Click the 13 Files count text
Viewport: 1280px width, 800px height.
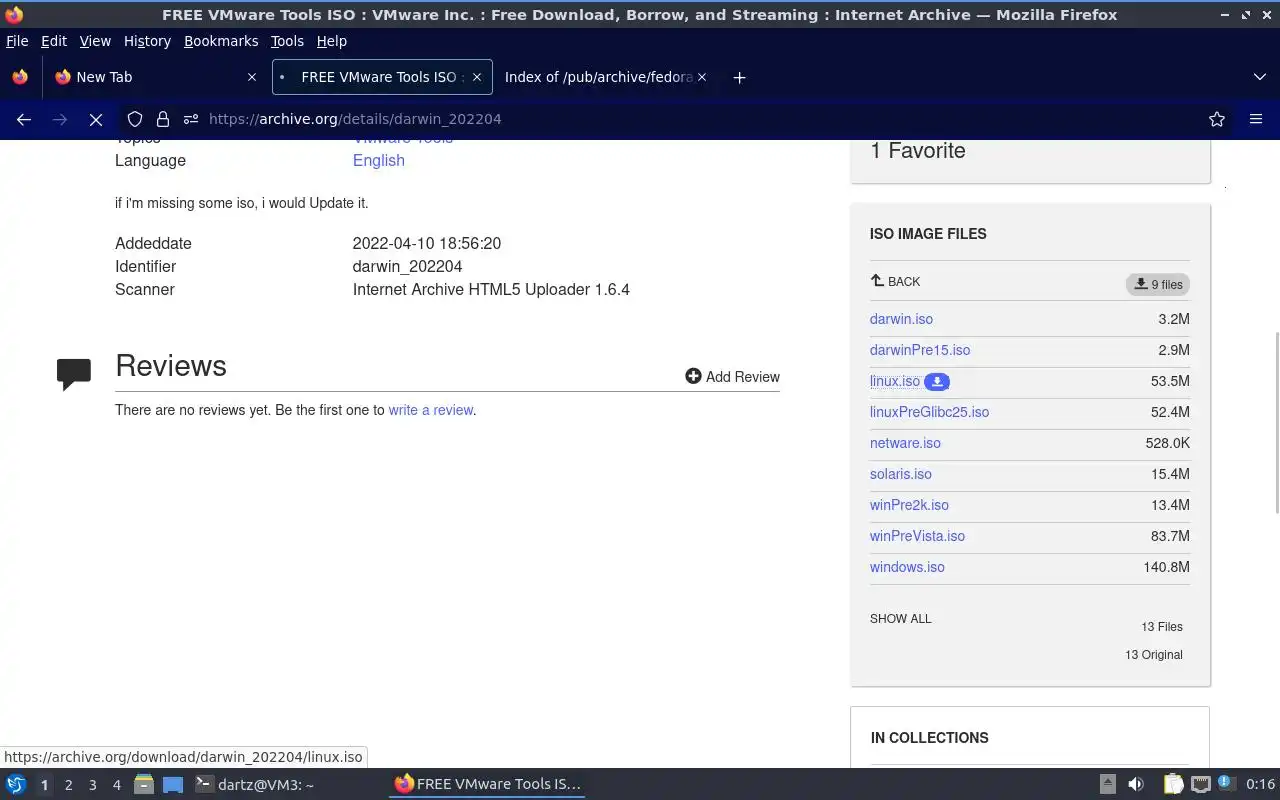(x=1161, y=627)
